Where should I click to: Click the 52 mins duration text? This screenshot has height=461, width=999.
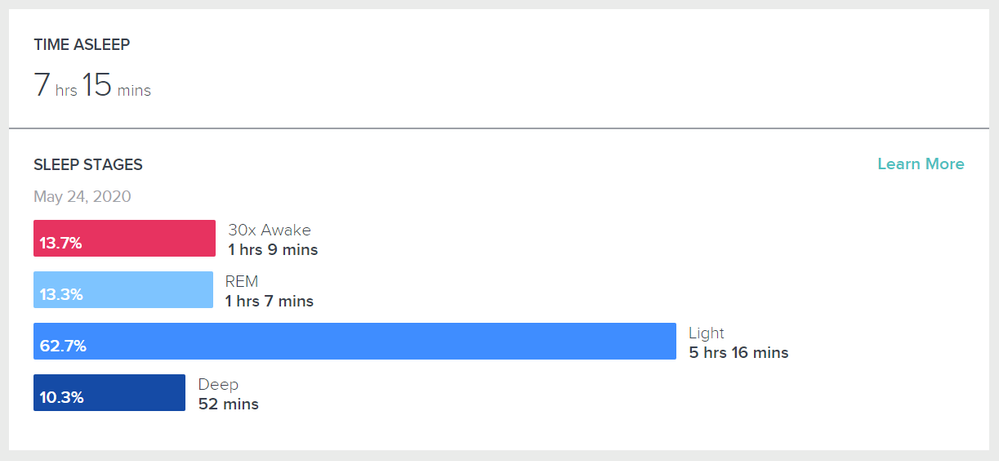coord(228,404)
